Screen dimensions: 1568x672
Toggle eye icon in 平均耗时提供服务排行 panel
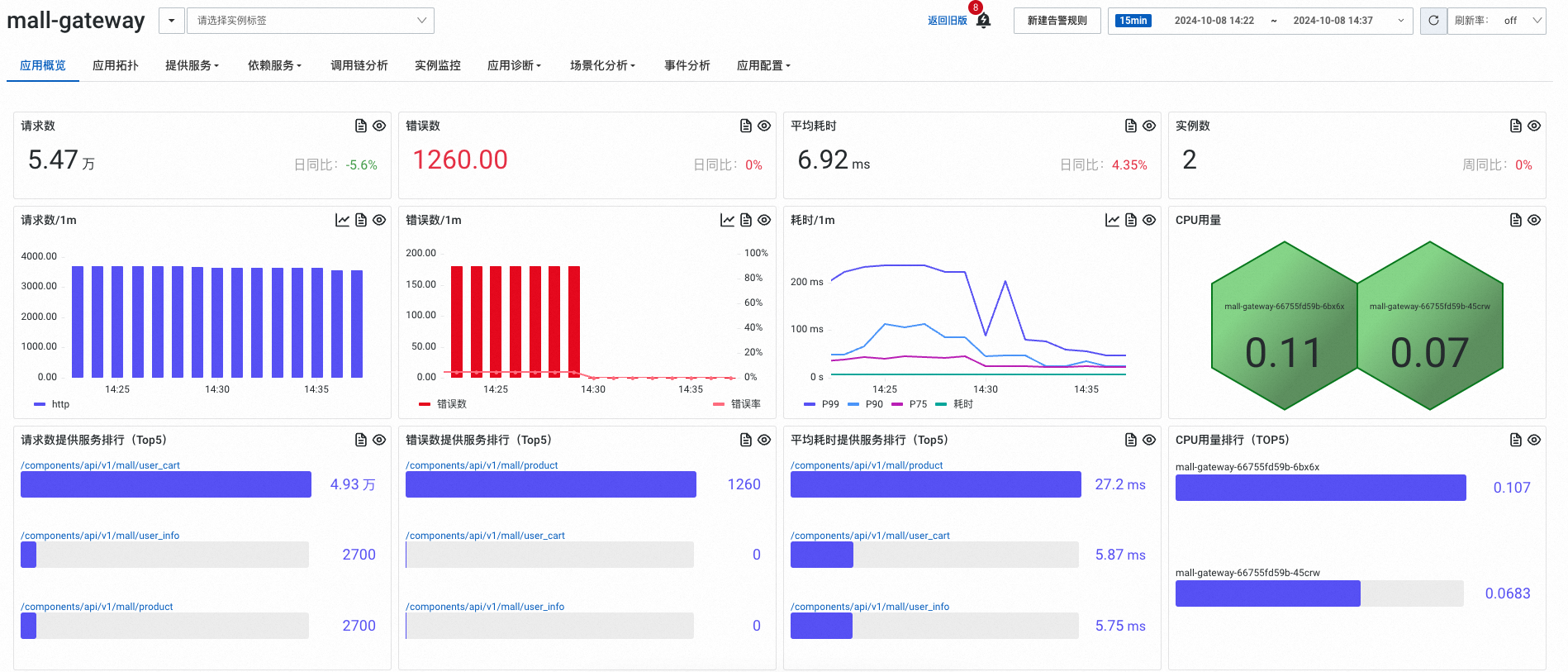tap(1149, 440)
